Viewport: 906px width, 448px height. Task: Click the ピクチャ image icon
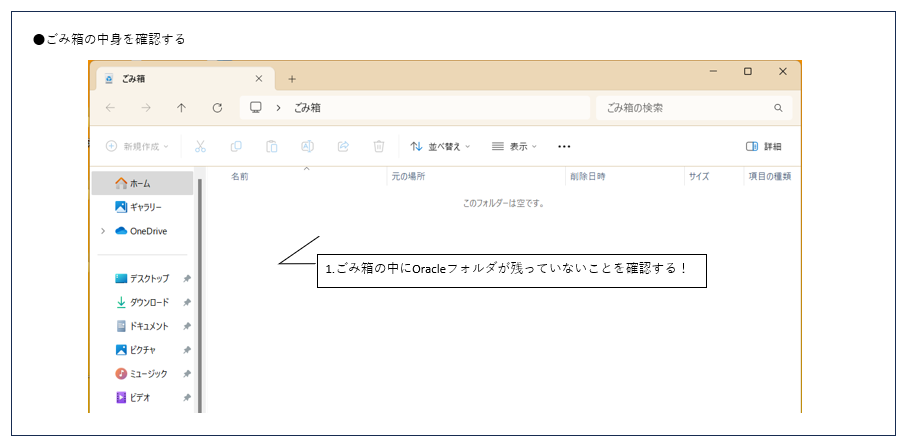point(121,350)
